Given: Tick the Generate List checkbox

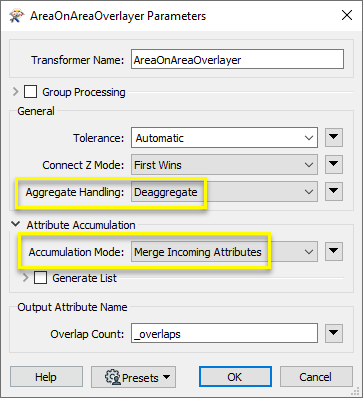Looking at the screenshot, I should tap(40, 278).
